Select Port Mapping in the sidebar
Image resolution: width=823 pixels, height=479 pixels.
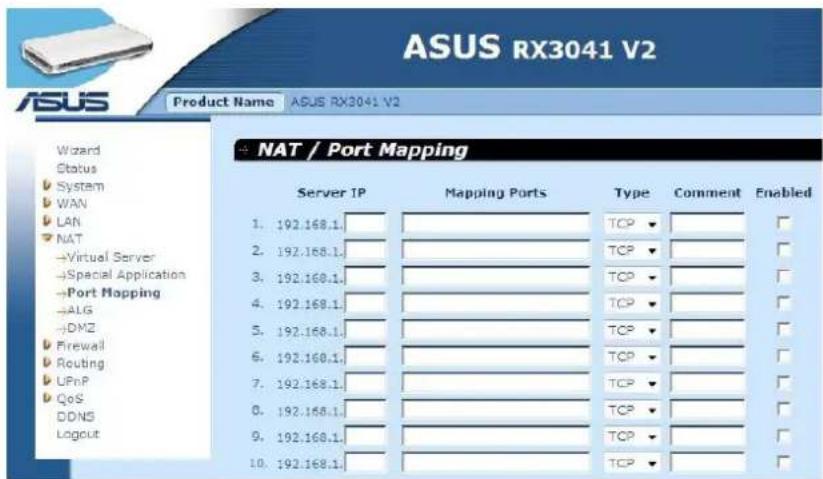pos(114,293)
